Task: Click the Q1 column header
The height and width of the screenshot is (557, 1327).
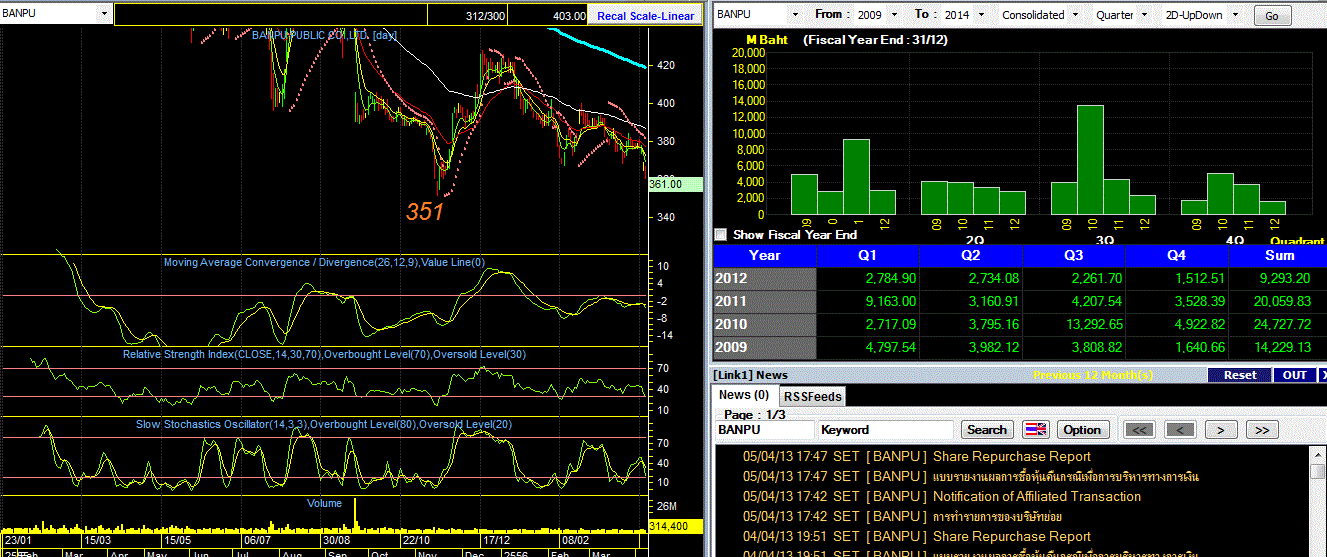Action: click(869, 255)
